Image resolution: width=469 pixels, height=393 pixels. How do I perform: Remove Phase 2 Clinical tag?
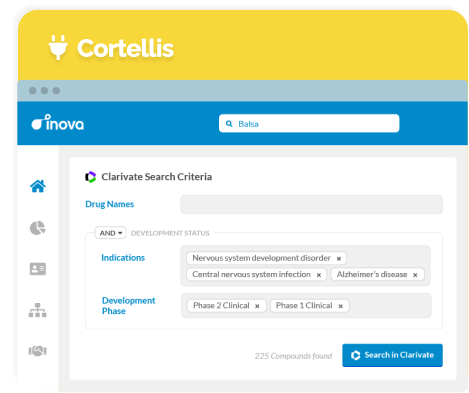pyautogui.click(x=257, y=306)
